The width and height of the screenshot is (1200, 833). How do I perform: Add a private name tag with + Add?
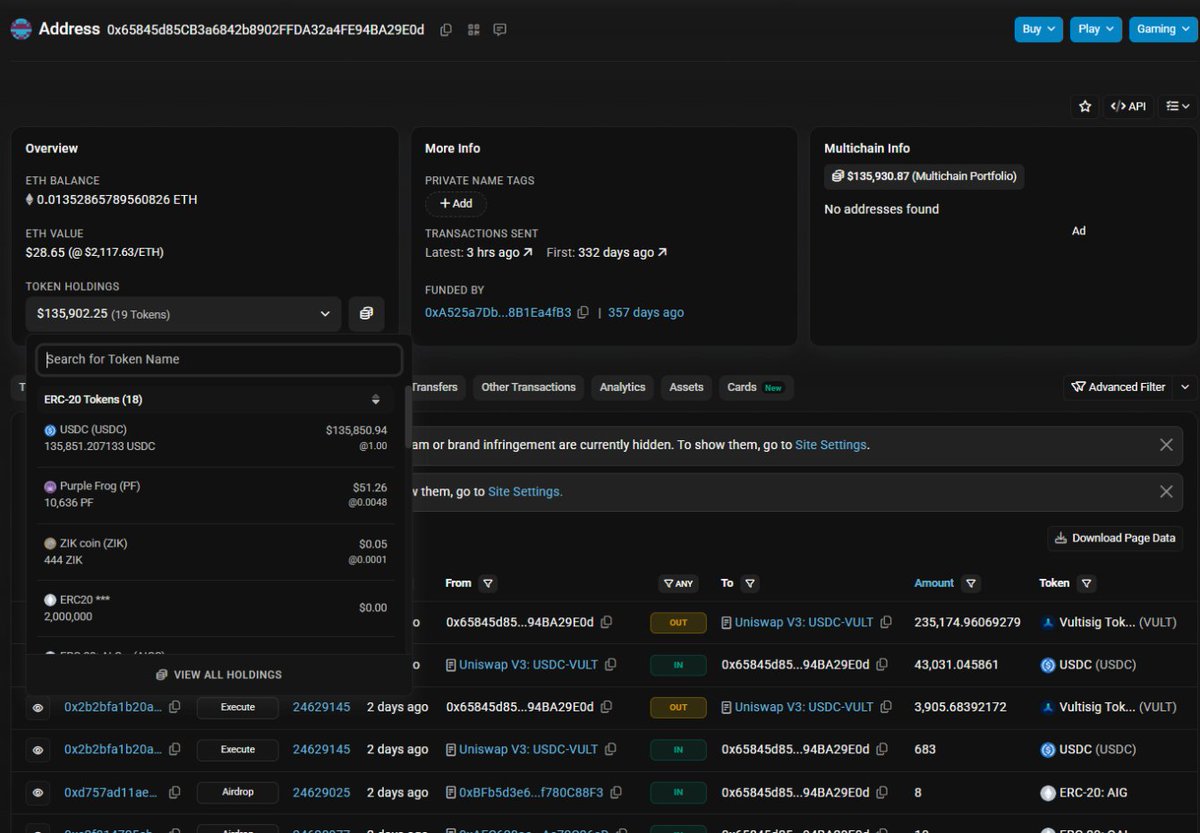click(456, 204)
